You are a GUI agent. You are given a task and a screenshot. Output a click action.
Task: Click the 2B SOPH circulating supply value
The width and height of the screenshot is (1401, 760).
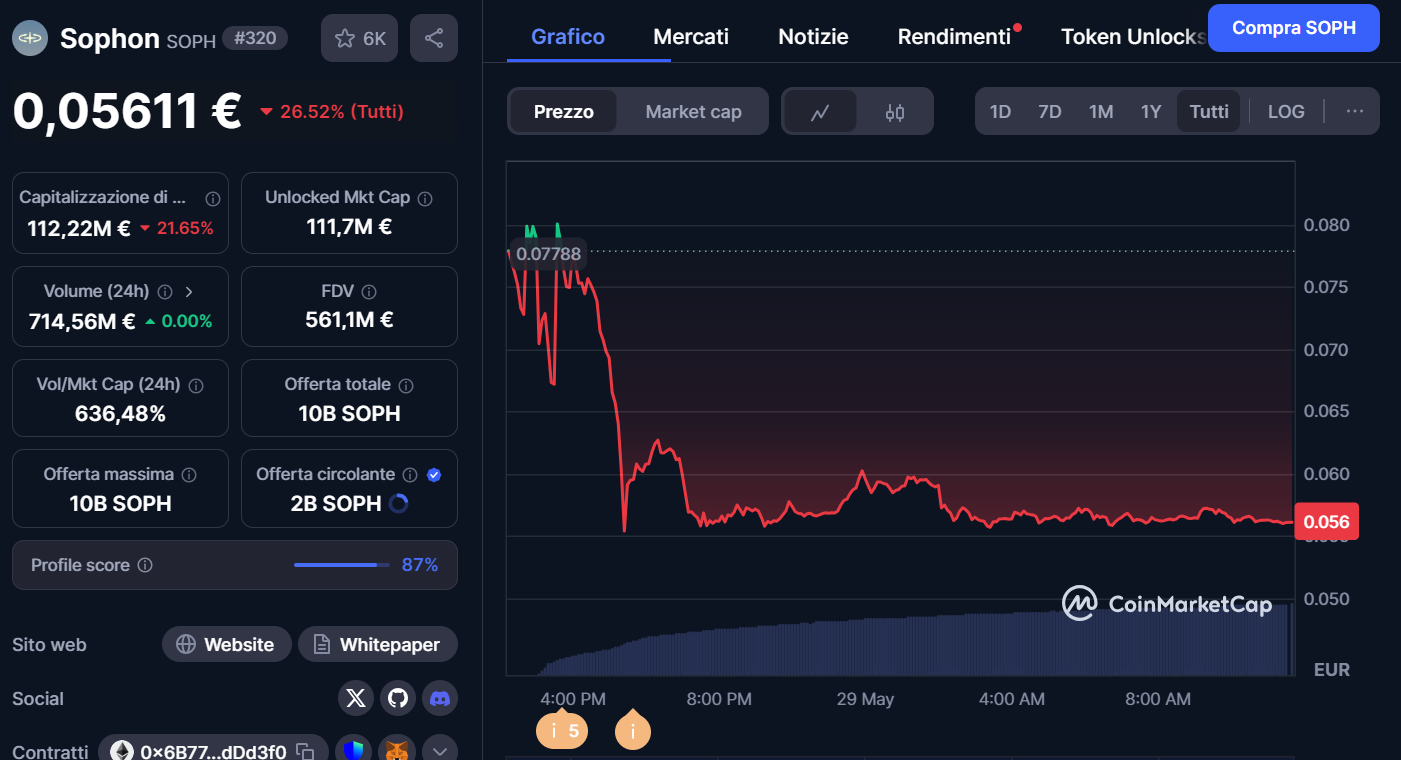click(x=336, y=503)
